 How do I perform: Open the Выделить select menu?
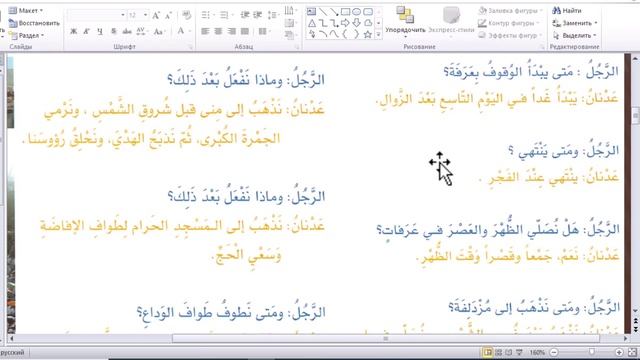574,36
